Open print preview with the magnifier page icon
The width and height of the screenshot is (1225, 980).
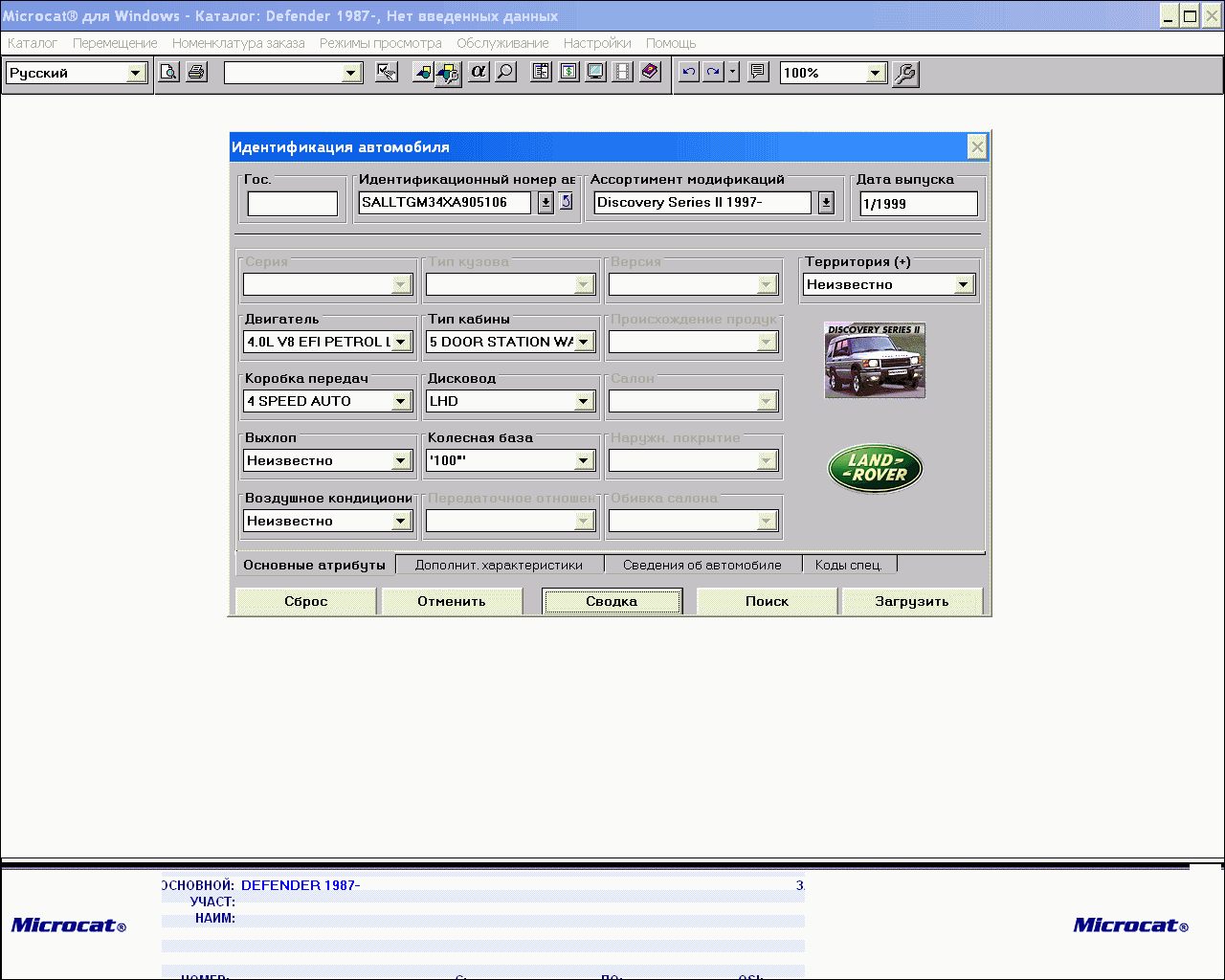pos(168,73)
